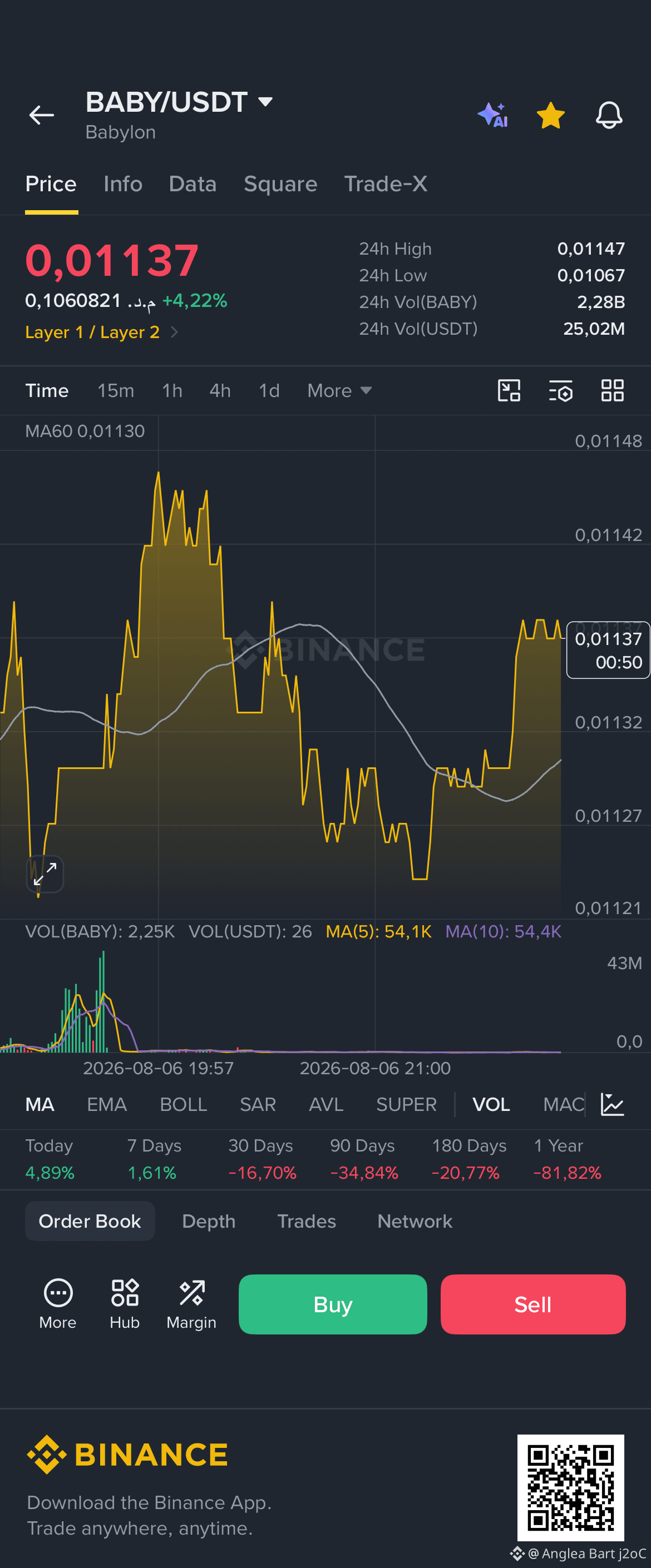Click the 24h High value 0,01147
The image size is (651, 1568).
pos(591,249)
